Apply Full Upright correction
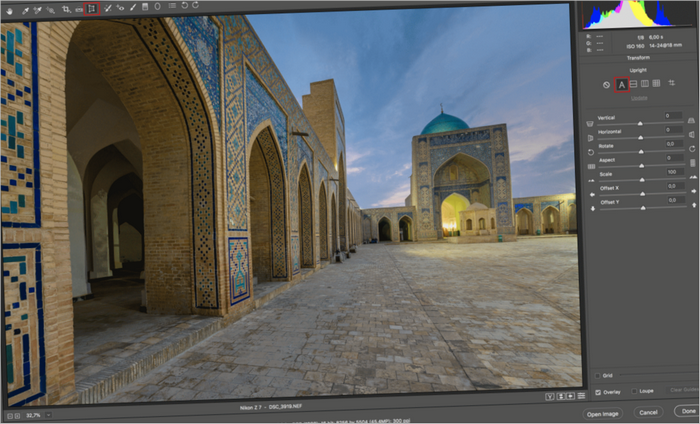The image size is (700, 424). (656, 83)
